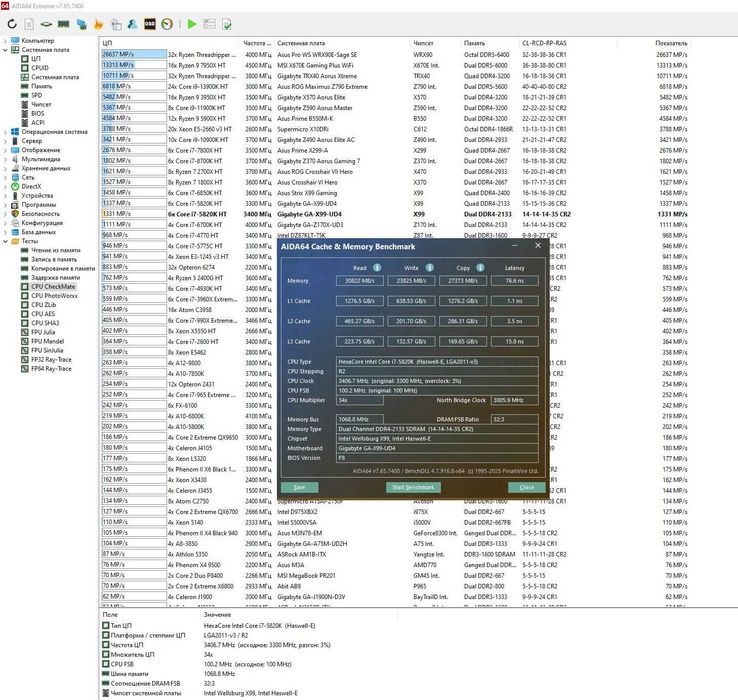
Task: Select Запись в память test
Action: tap(54, 259)
